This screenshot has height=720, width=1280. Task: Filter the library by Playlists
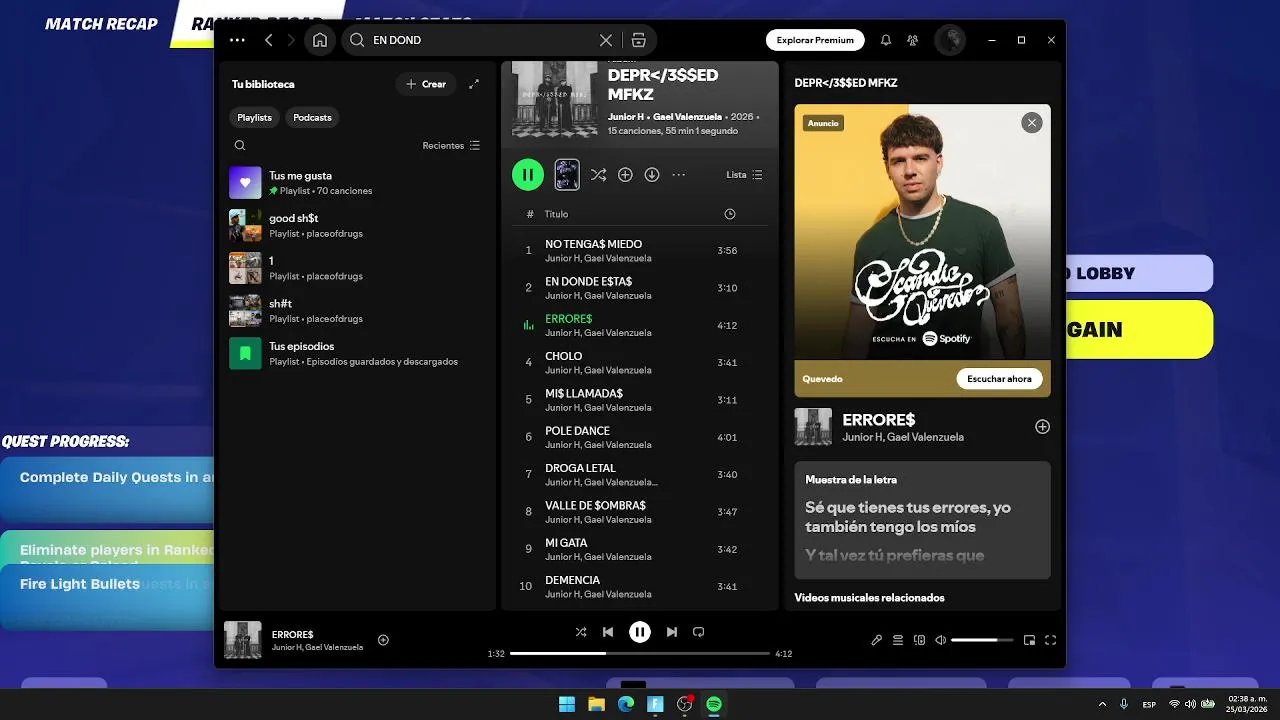254,117
